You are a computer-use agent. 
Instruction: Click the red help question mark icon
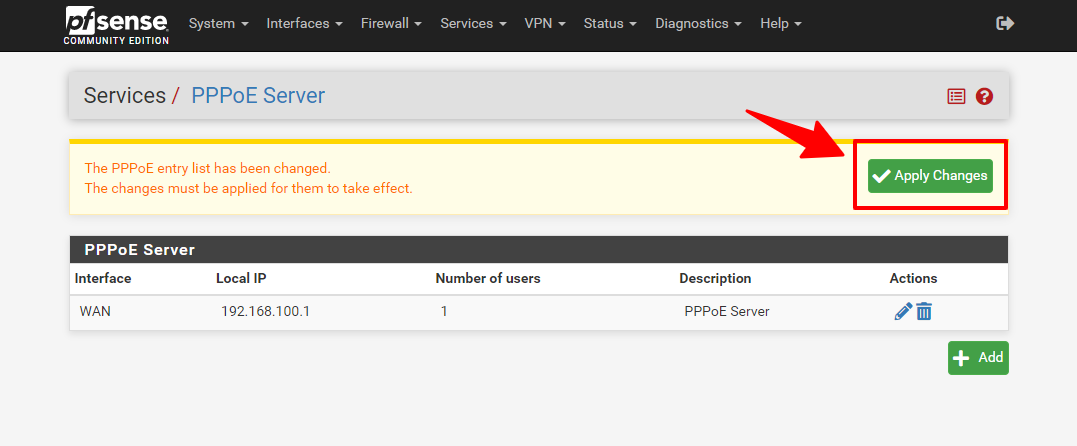pyautogui.click(x=984, y=96)
